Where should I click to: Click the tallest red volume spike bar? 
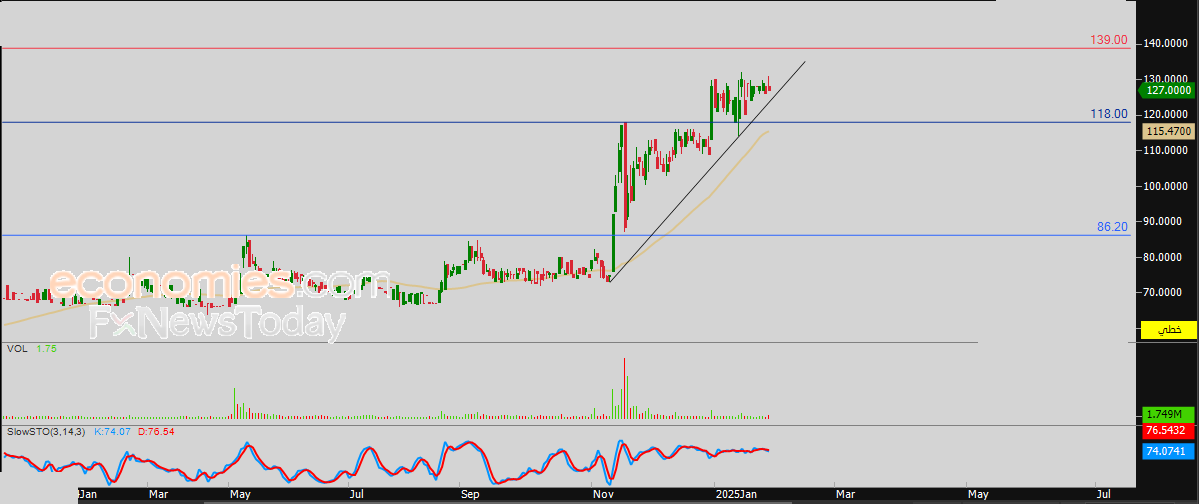click(626, 388)
